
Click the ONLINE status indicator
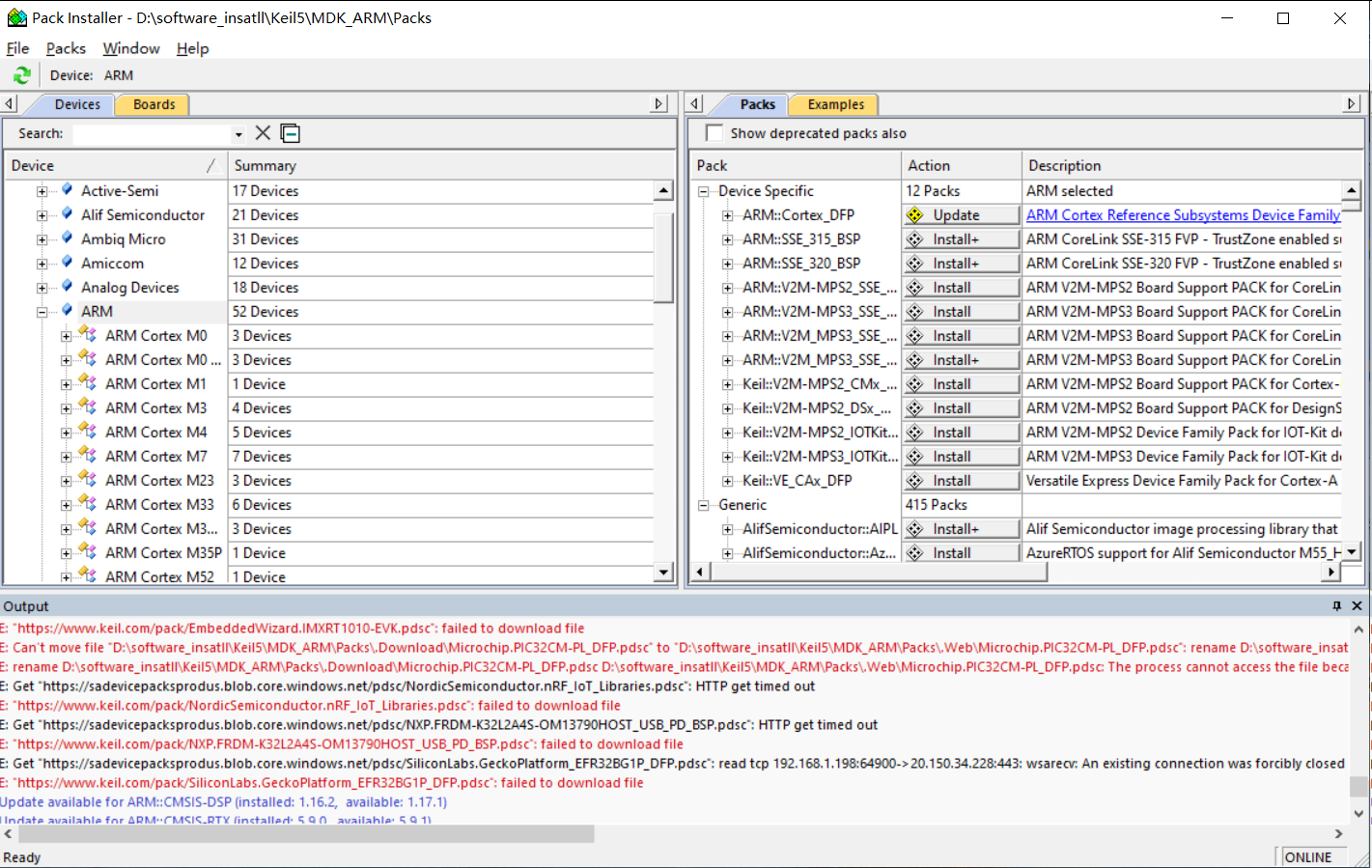coord(1307,857)
